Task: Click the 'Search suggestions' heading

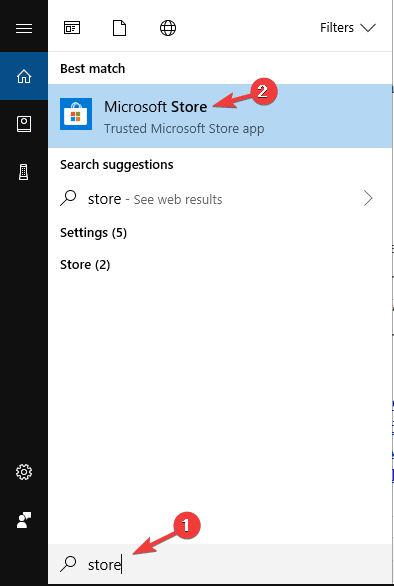Action: point(117,165)
